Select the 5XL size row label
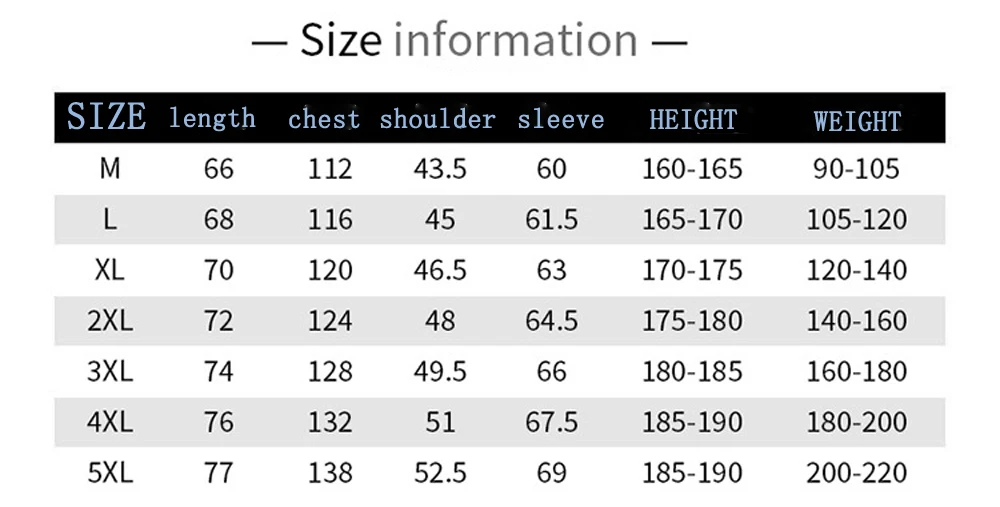The width and height of the screenshot is (1000, 507). [x=110, y=473]
